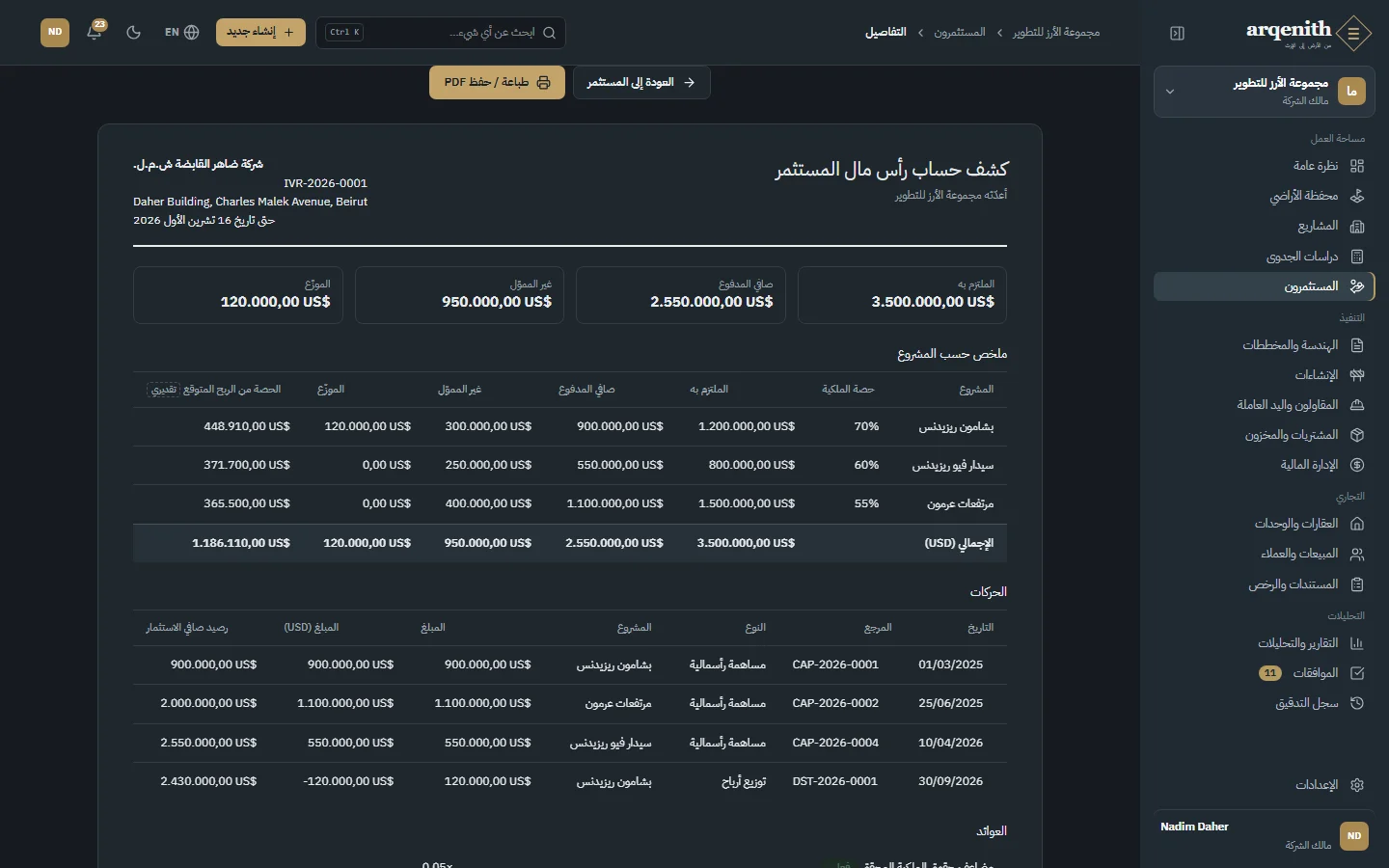This screenshot has width=1389, height=868.
Task: Open الإنشاءات construction icon
Action: coord(1357,375)
